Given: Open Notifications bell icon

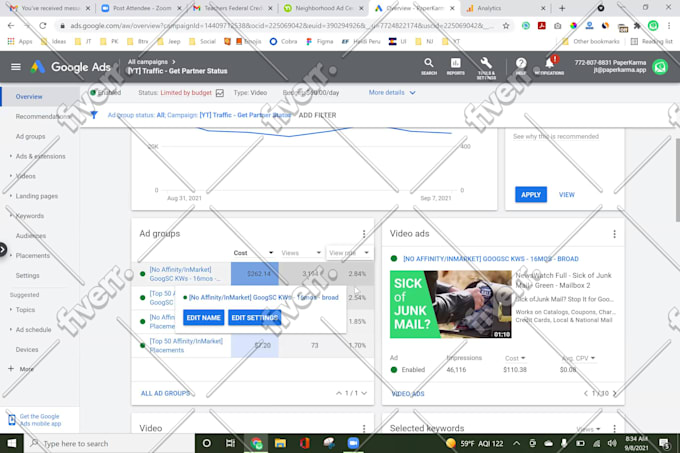Looking at the screenshot, I should [x=549, y=66].
